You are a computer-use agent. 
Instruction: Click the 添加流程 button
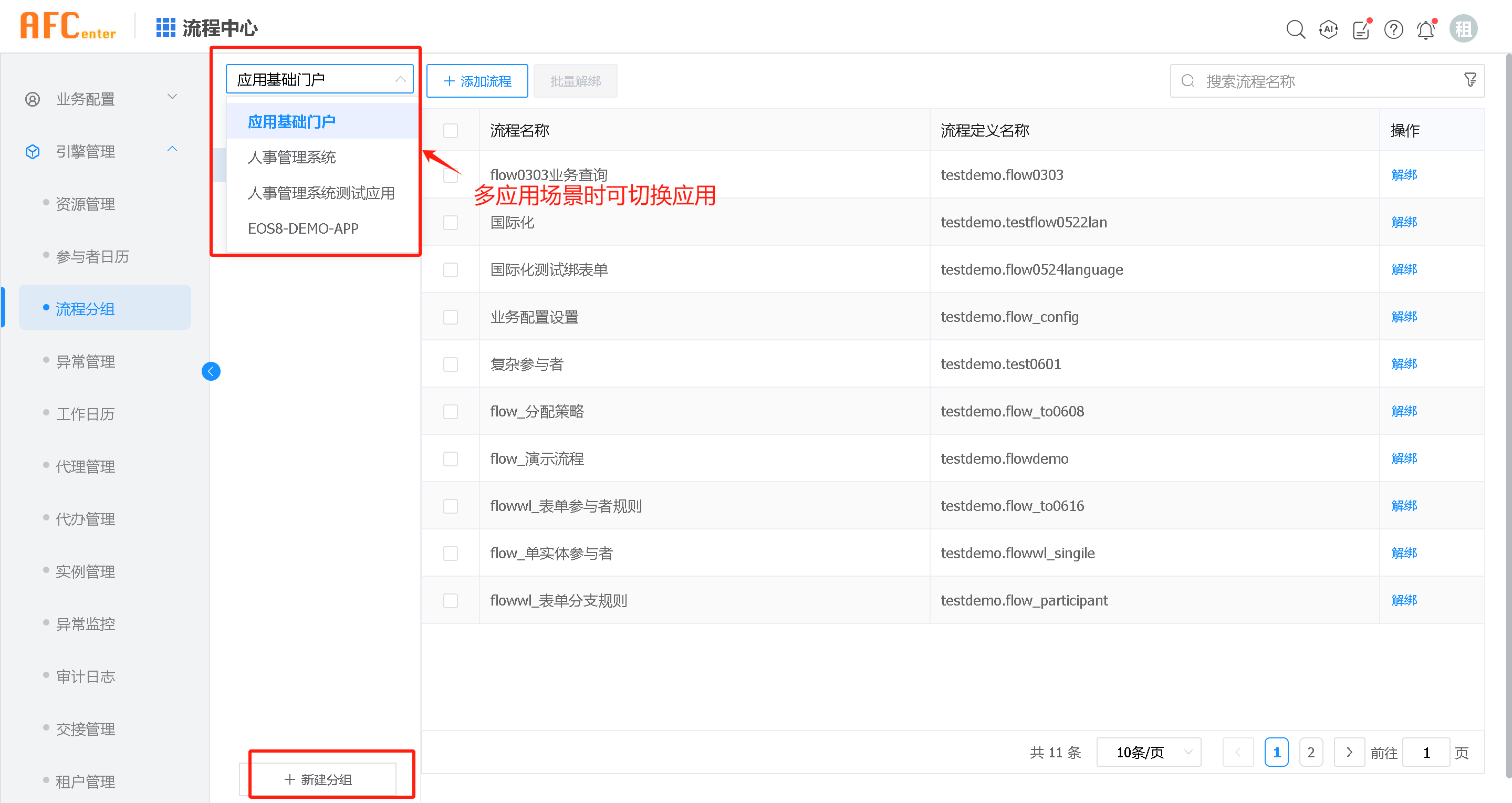[477, 81]
